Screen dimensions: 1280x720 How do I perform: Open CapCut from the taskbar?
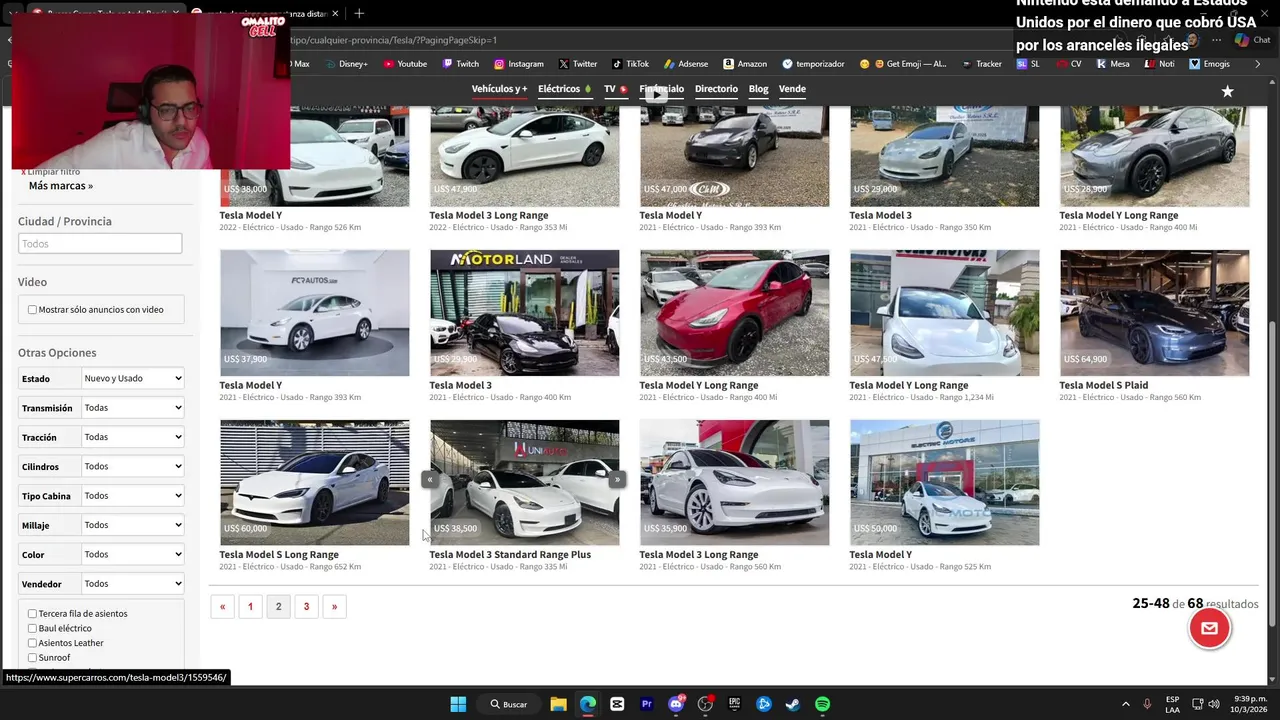[617, 704]
